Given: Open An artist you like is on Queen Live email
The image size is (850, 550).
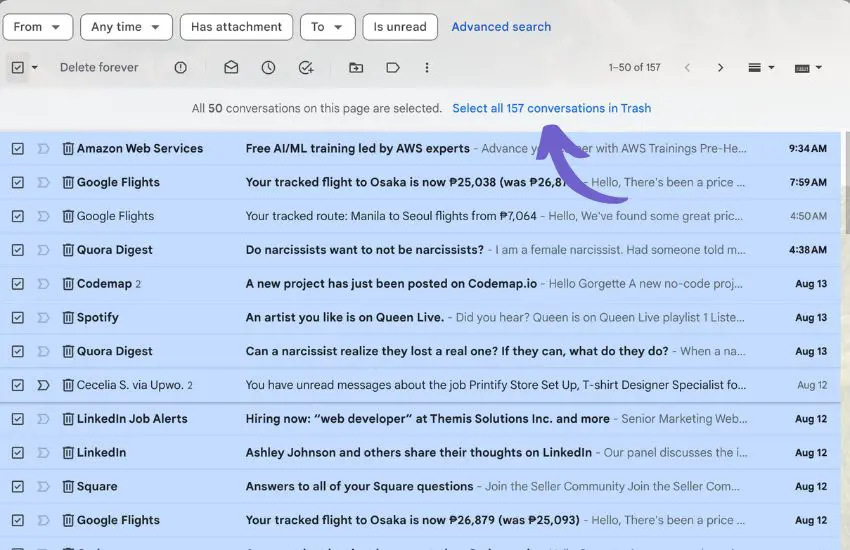Looking at the screenshot, I should point(345,318).
